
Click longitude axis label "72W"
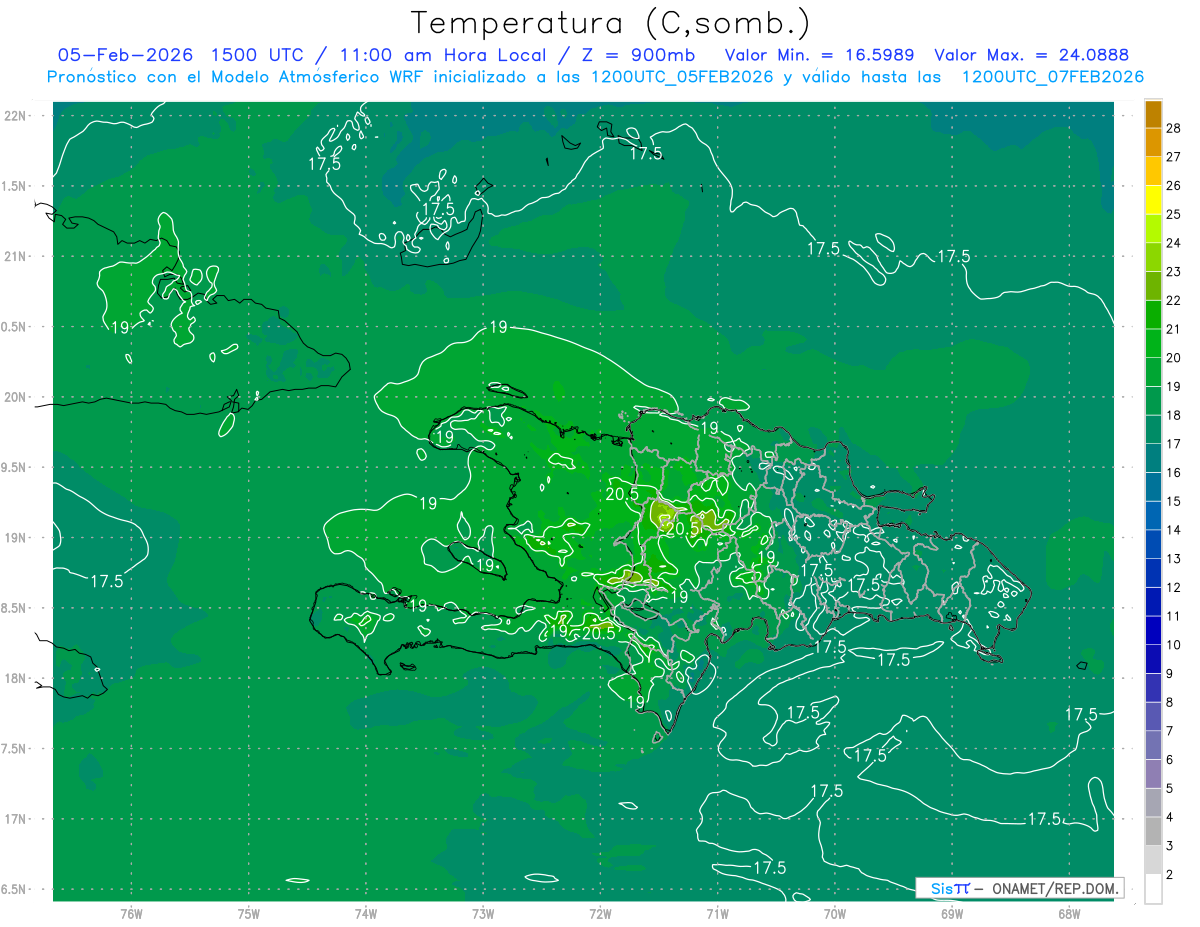tap(600, 913)
